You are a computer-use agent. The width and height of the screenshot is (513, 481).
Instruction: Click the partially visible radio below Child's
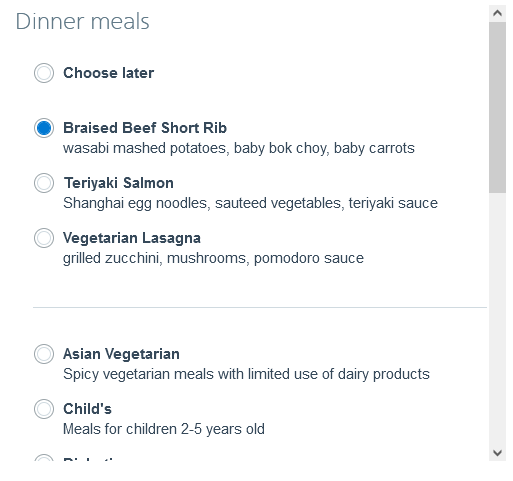(x=44, y=458)
